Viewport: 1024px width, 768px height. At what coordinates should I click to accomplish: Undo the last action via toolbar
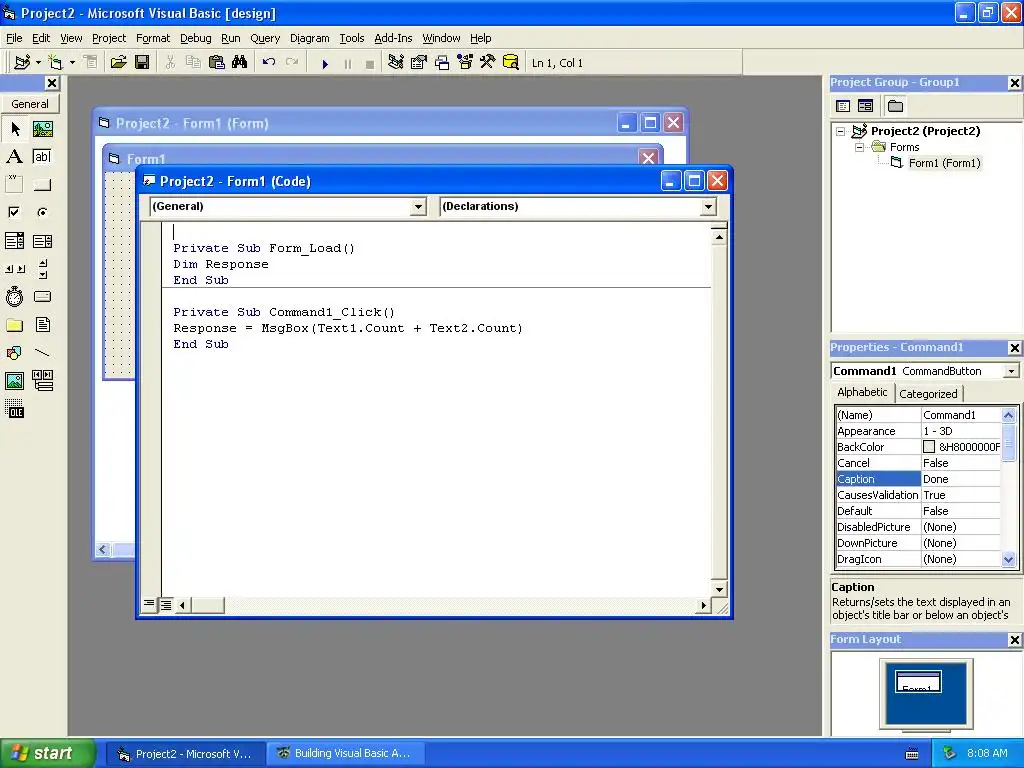(x=268, y=63)
